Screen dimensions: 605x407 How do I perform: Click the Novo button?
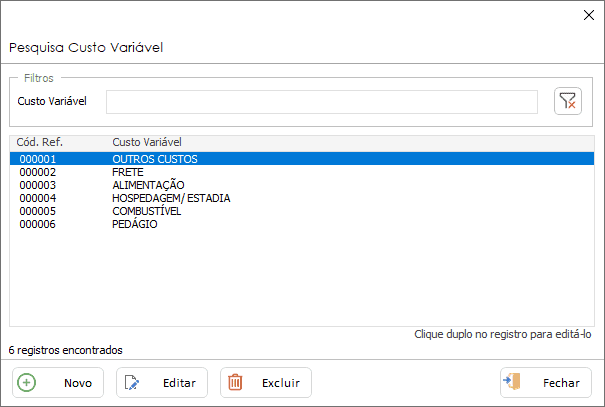click(x=58, y=382)
